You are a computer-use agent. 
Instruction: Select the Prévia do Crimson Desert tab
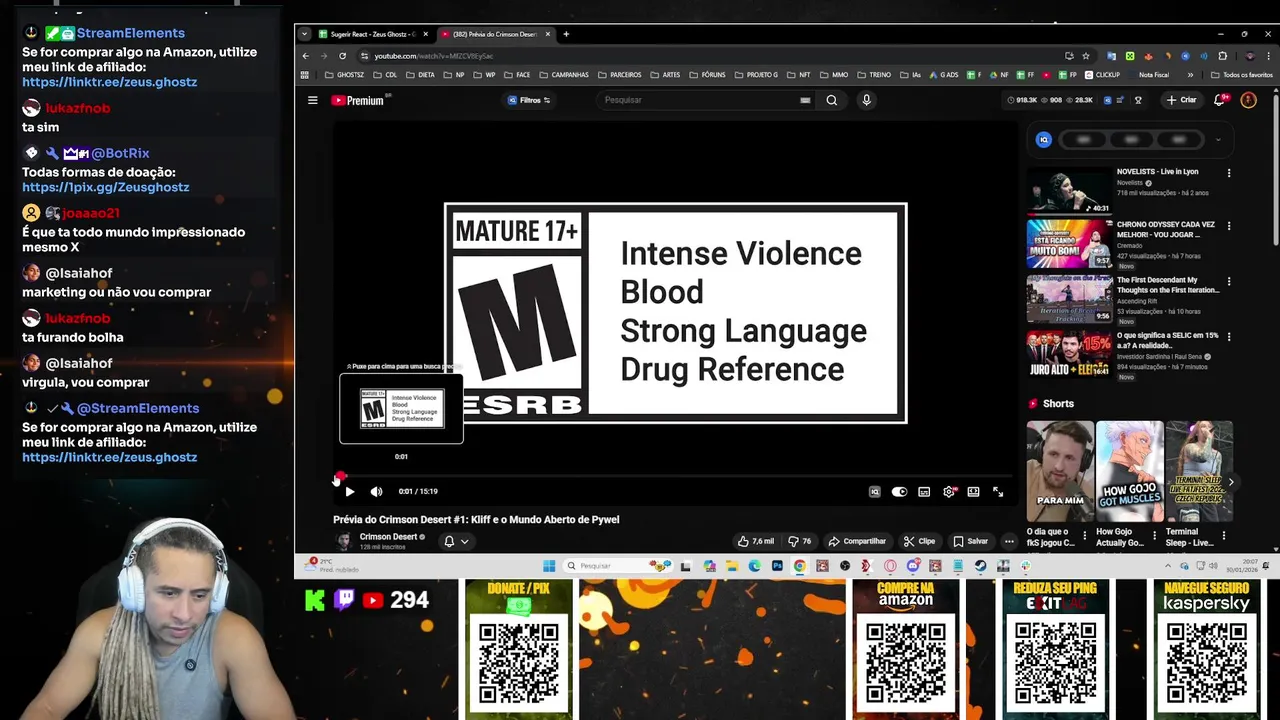(495, 34)
